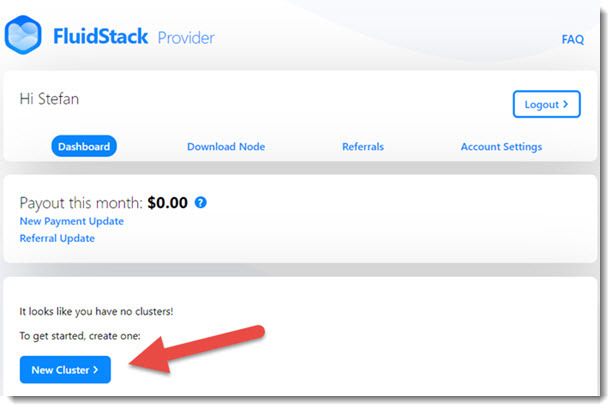Image resolution: width=615 pixels, height=411 pixels.
Task: Click the red arrow annotation
Action: (197, 349)
